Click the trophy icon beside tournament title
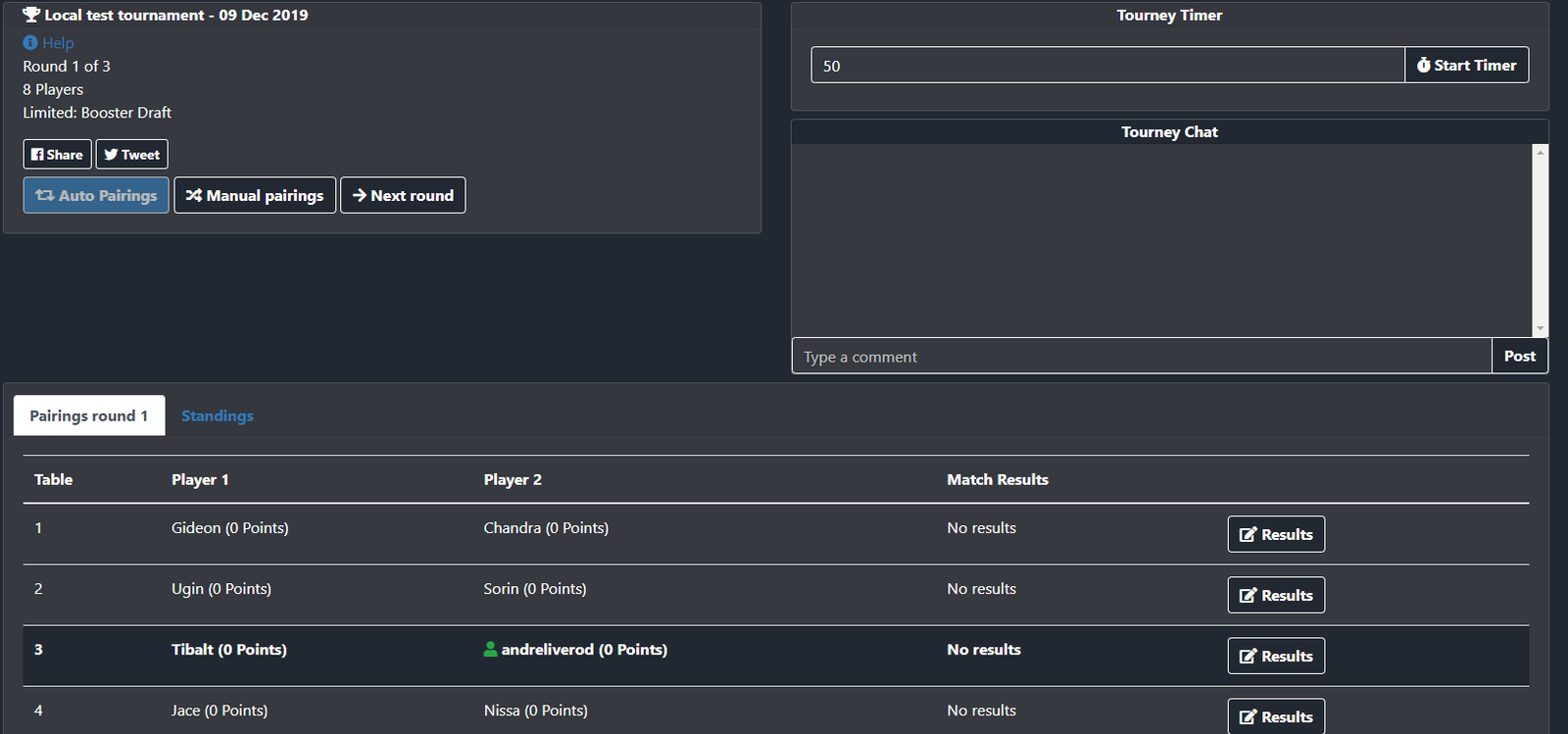The width and height of the screenshot is (1568, 734). click(x=31, y=15)
